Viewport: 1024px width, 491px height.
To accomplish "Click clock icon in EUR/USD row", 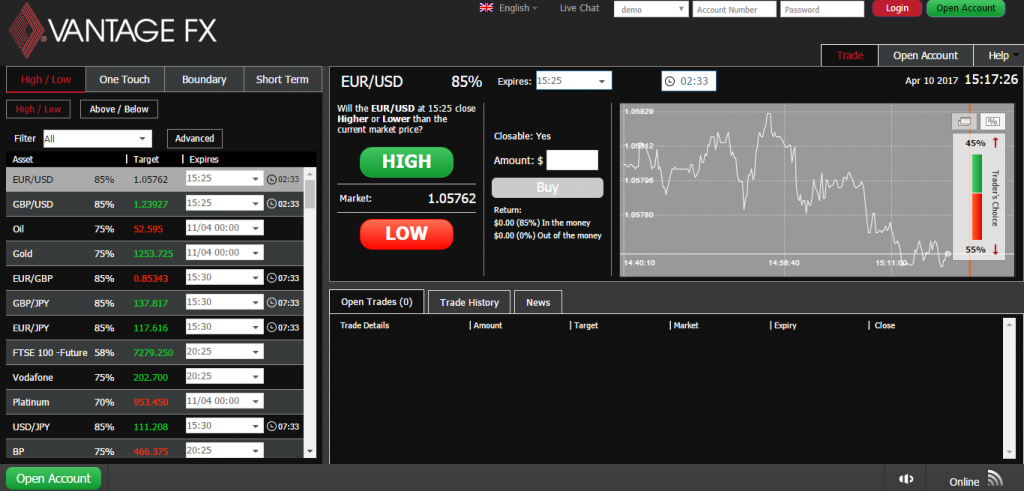I will 272,179.
